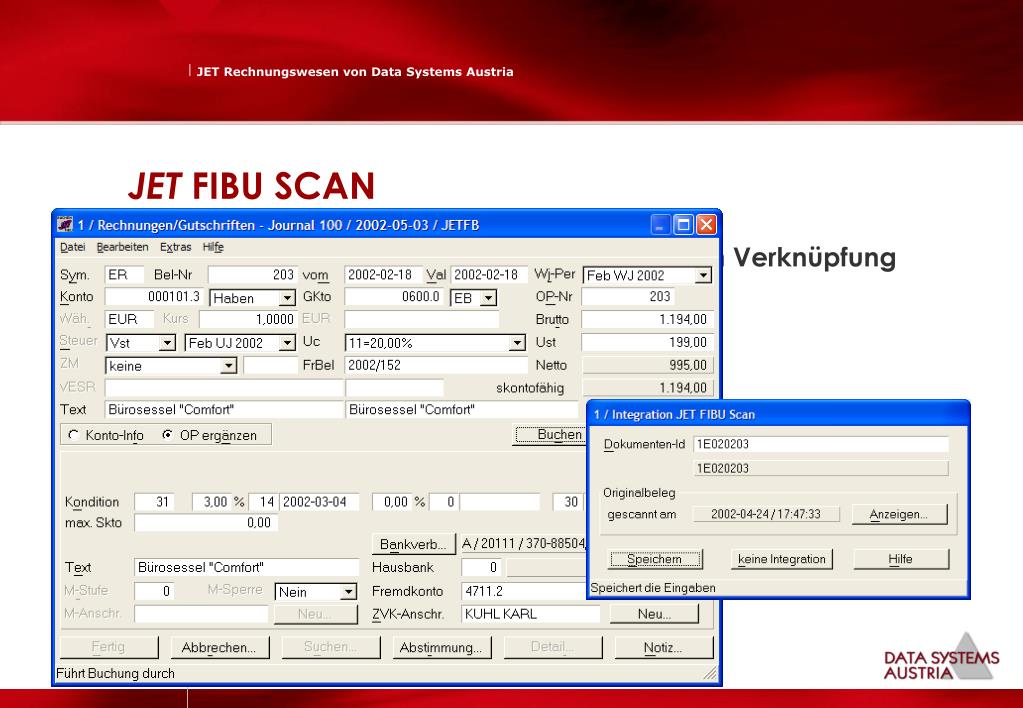Screen dimensions: 1023x708
Task: Click Anzeigen... to view scanned document
Action: pos(898,514)
